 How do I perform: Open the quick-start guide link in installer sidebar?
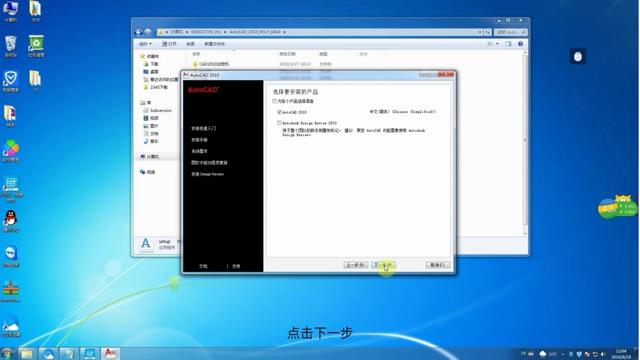click(x=204, y=128)
